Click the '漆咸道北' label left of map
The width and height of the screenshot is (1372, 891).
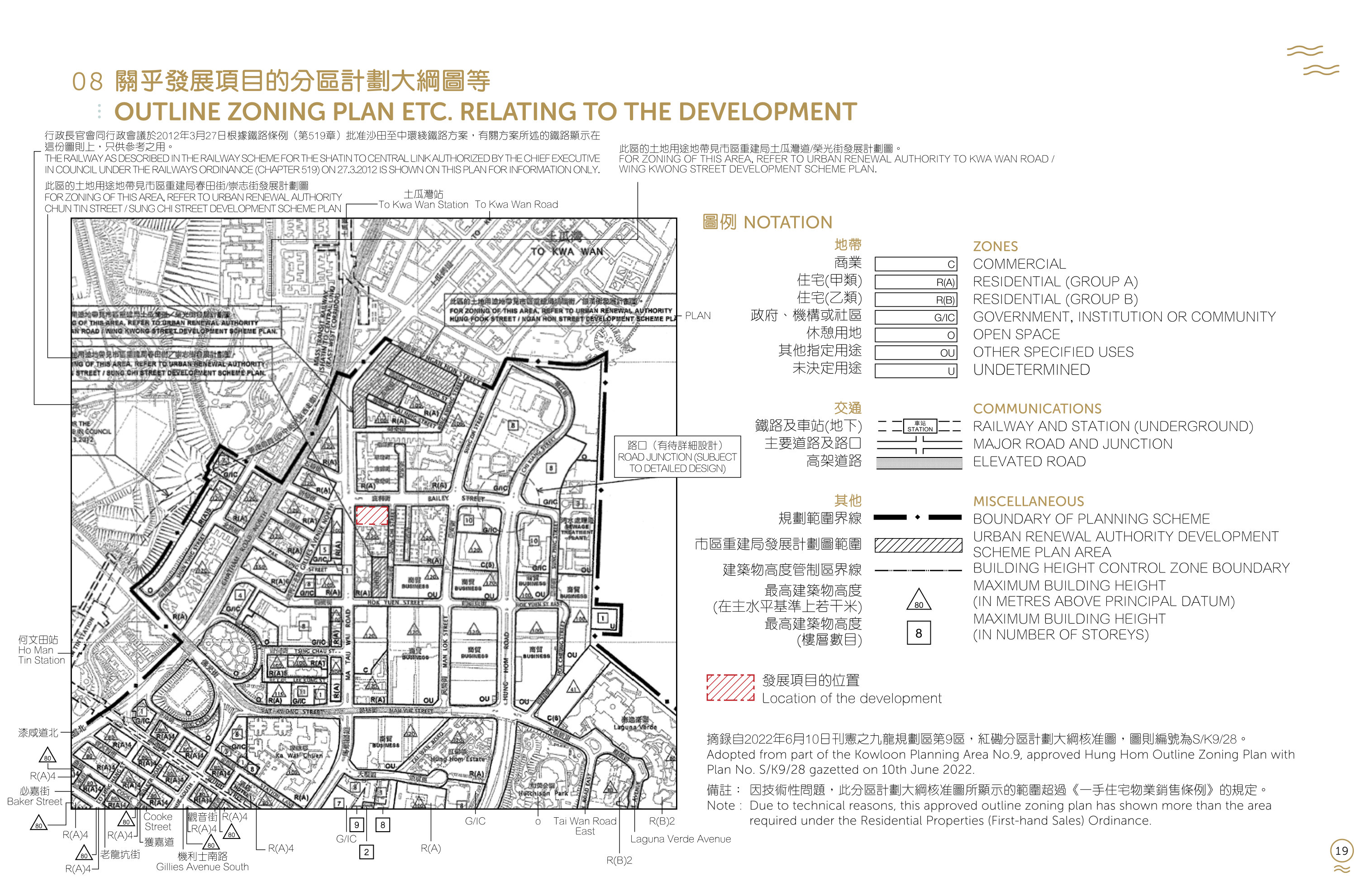point(38,733)
